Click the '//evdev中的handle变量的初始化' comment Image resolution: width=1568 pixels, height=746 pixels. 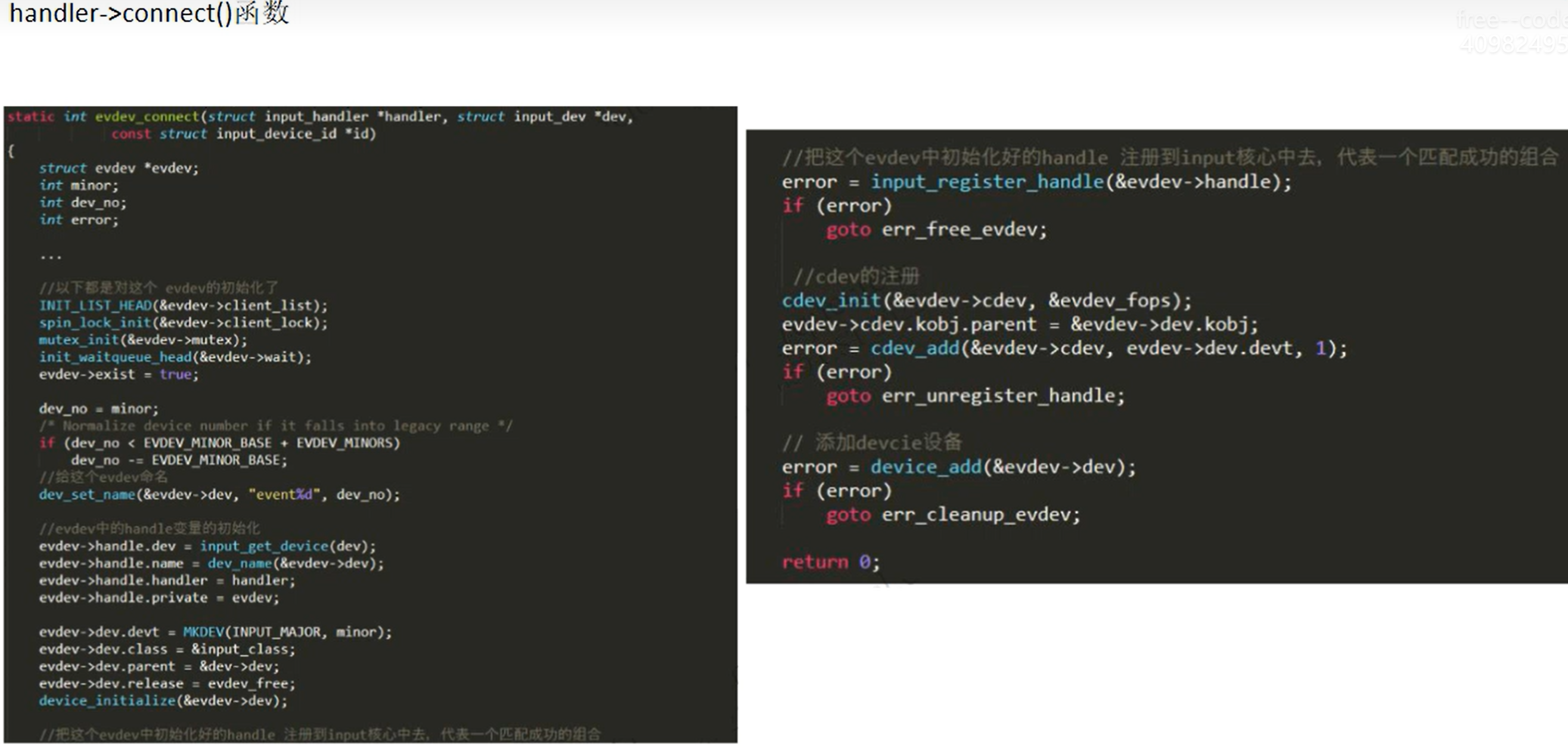click(149, 528)
